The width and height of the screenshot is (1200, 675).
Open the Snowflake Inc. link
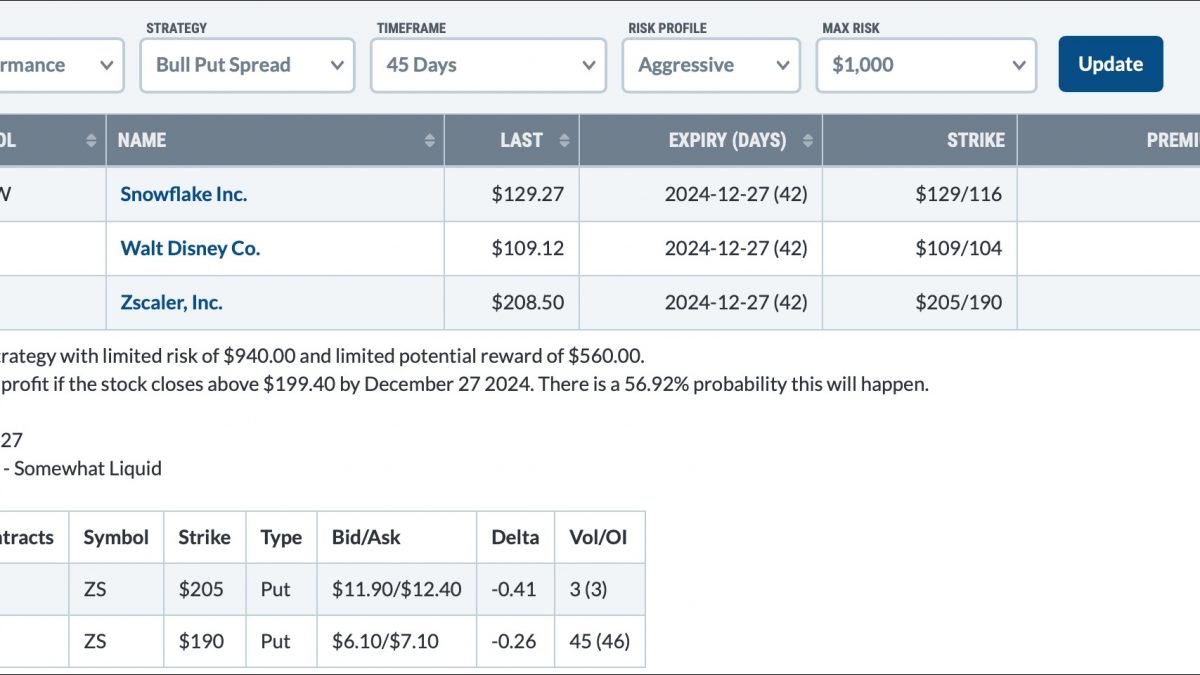183,194
